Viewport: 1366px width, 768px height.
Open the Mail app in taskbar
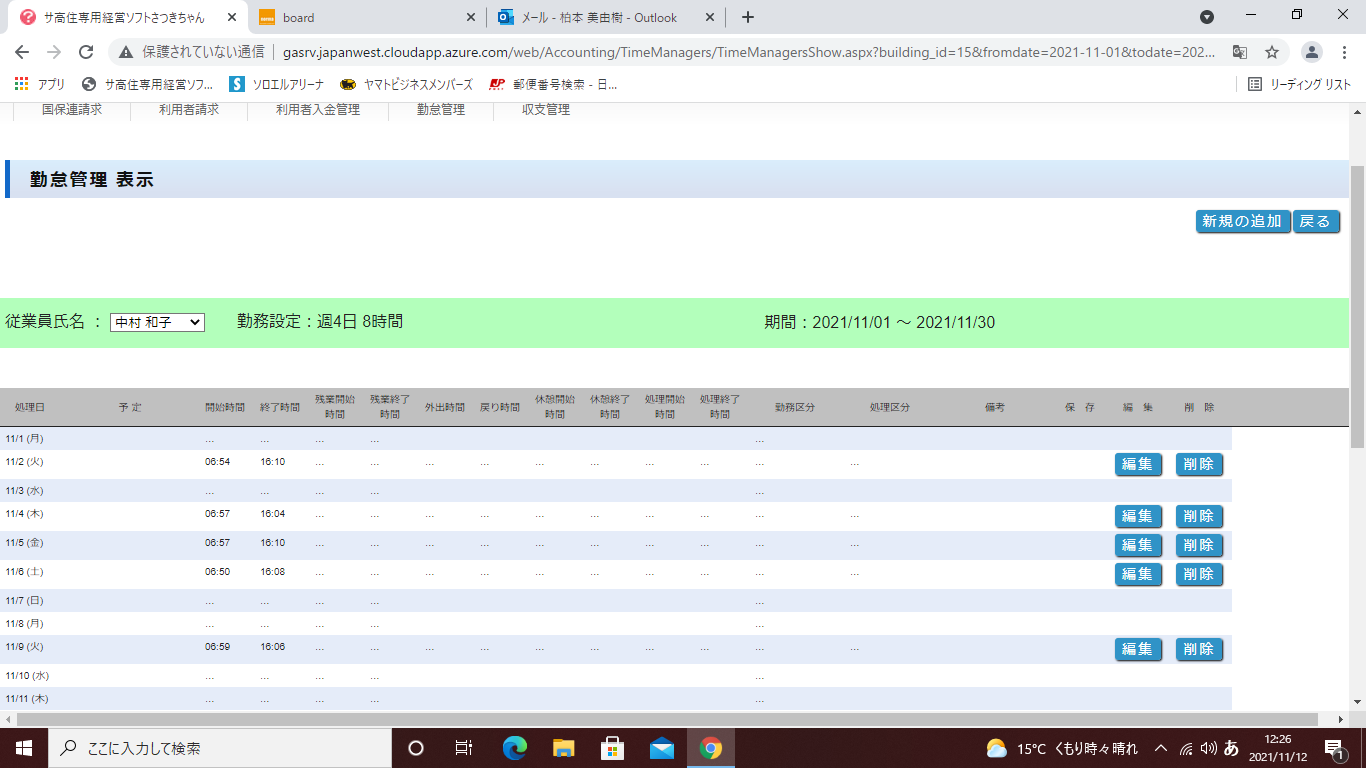point(661,748)
